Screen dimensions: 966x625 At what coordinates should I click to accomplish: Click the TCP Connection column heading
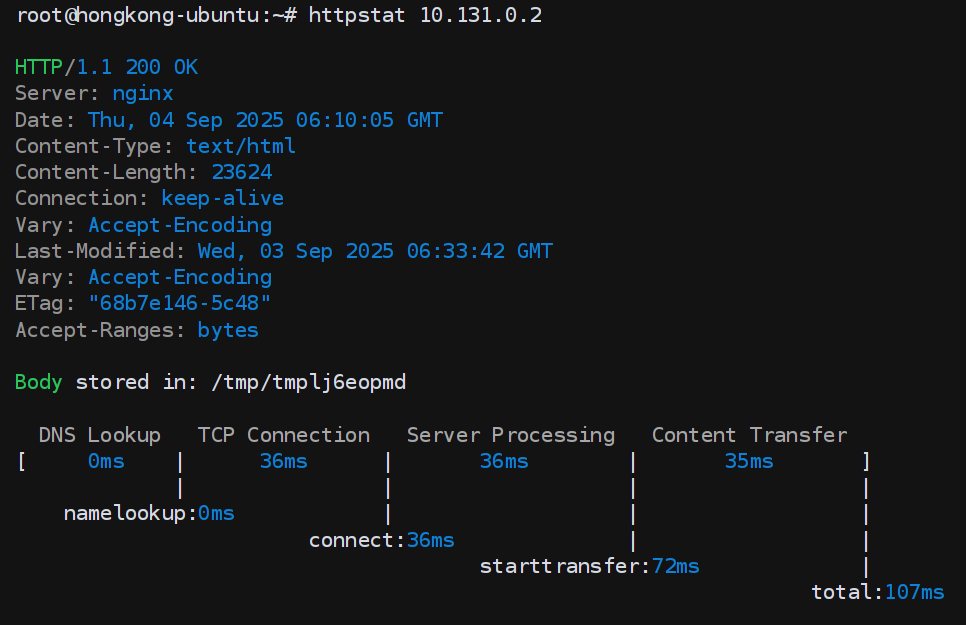284,435
